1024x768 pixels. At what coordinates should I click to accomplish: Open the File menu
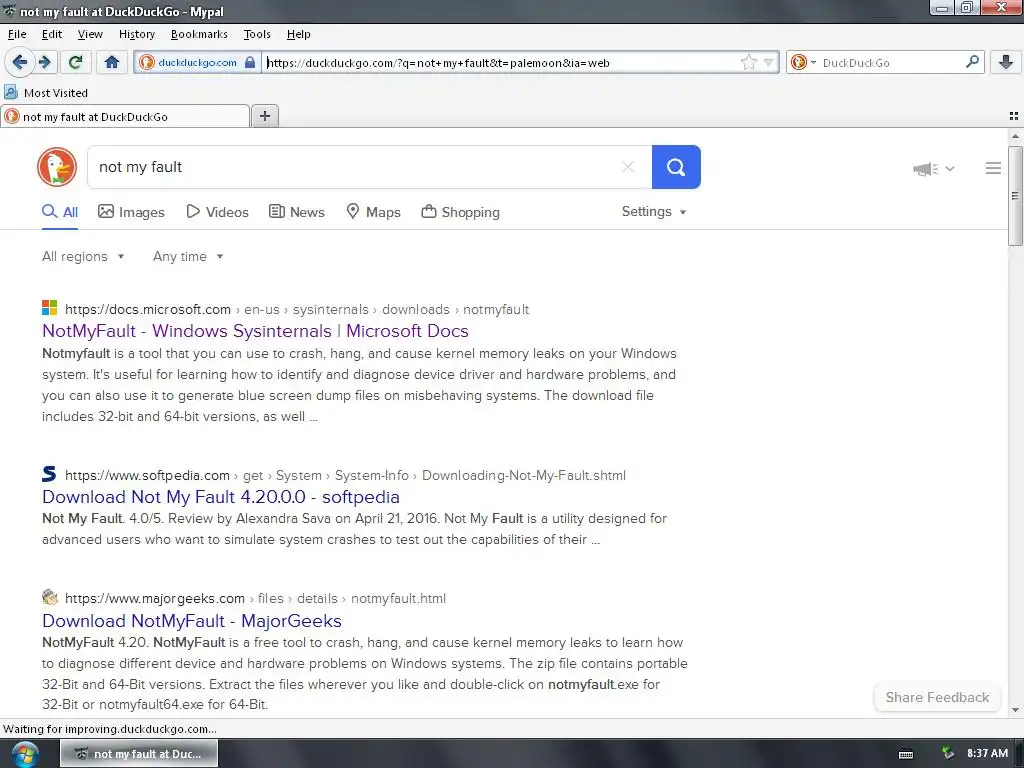[17, 34]
